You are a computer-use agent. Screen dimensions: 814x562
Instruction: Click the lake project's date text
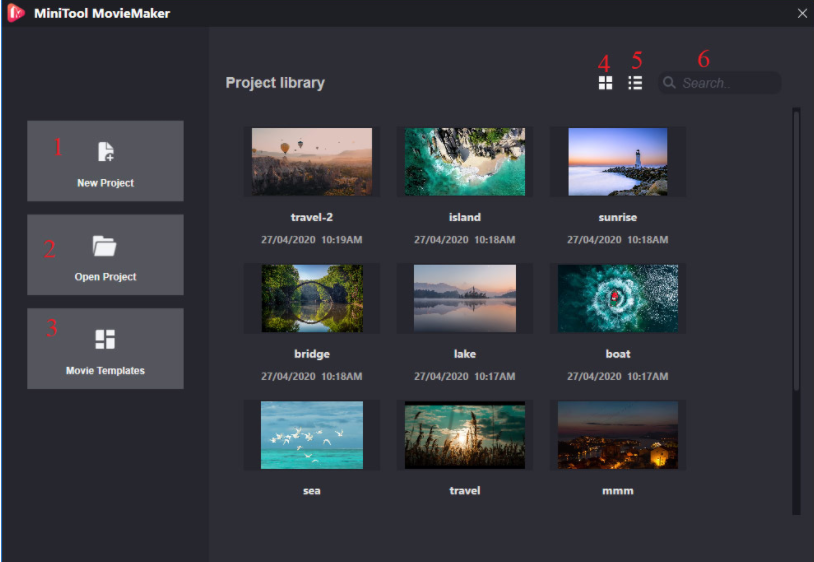tap(465, 376)
